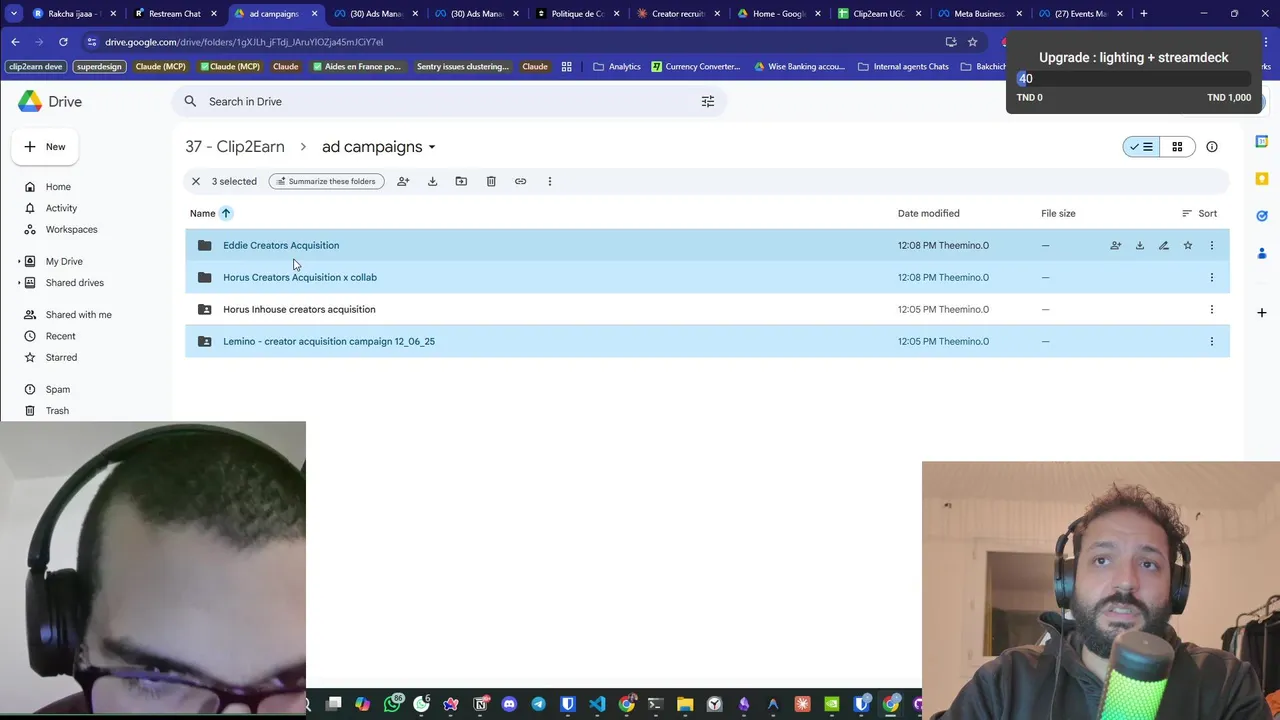The width and height of the screenshot is (1280, 720).
Task: Open the Starred section
Action: [x=61, y=357]
